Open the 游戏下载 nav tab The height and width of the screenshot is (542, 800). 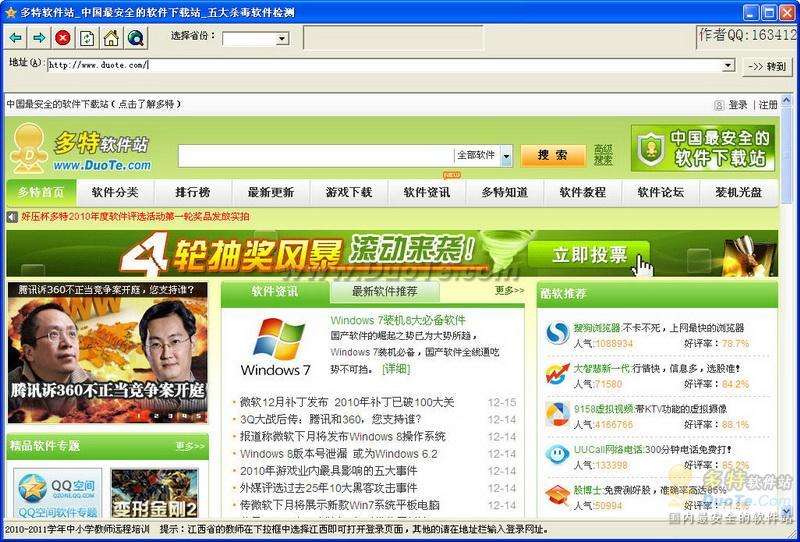click(349, 192)
